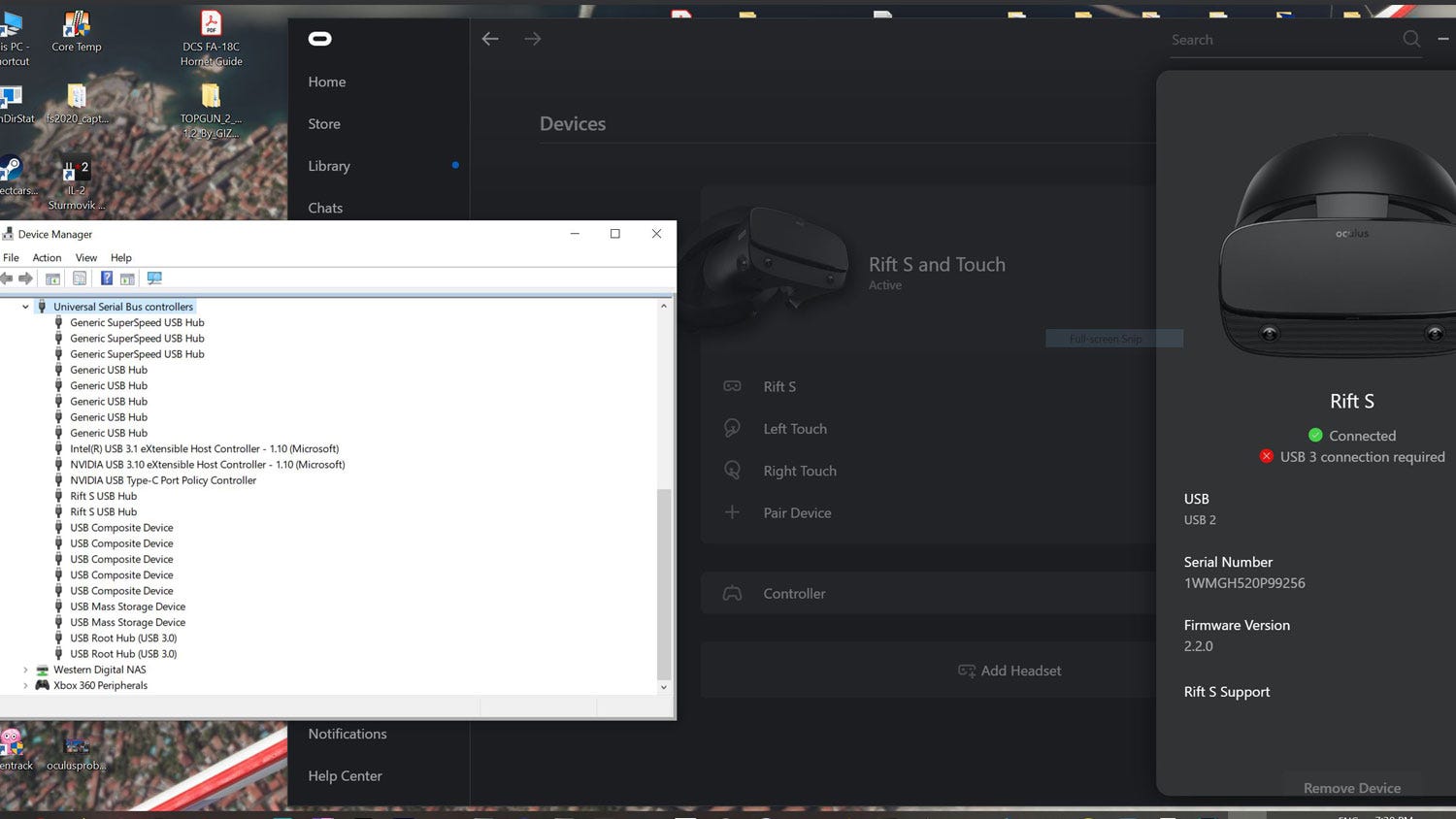Viewport: 1456px width, 819px height.
Task: Click the search magnifier icon in Oculus
Action: tap(1411, 39)
